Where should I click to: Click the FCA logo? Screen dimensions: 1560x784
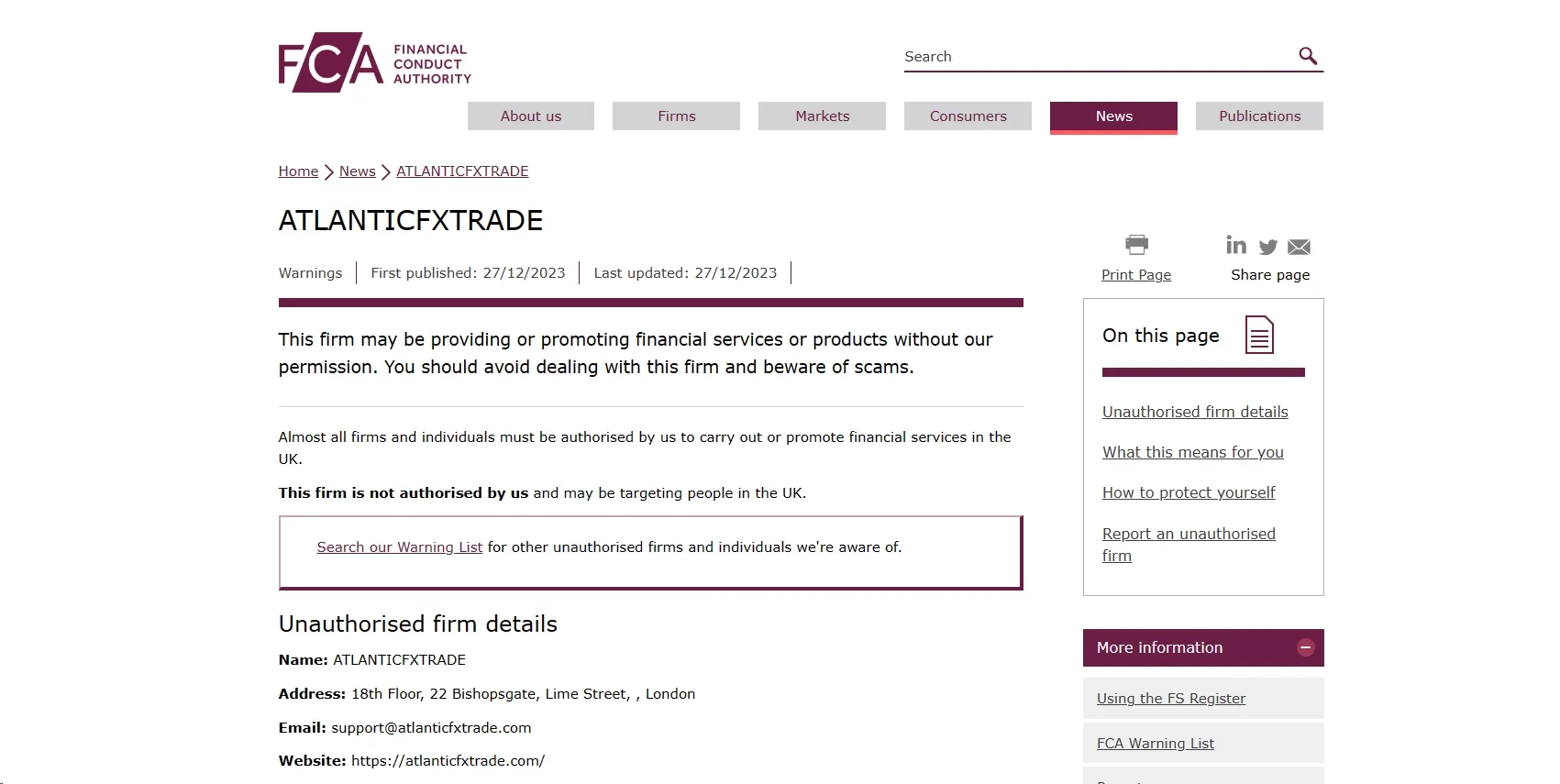[x=375, y=62]
